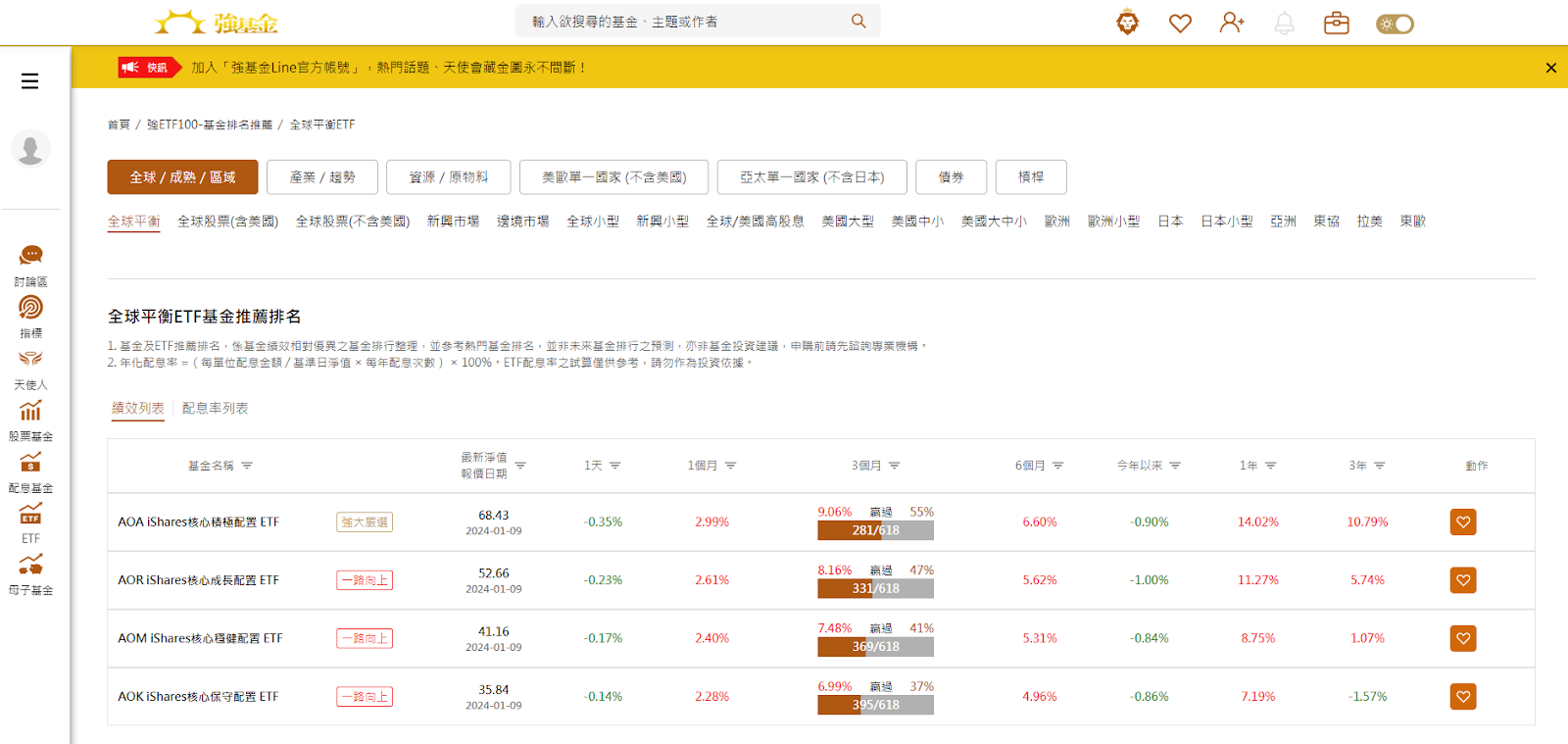Click the search magnifier icon
1568x744 pixels.
pos(858,21)
